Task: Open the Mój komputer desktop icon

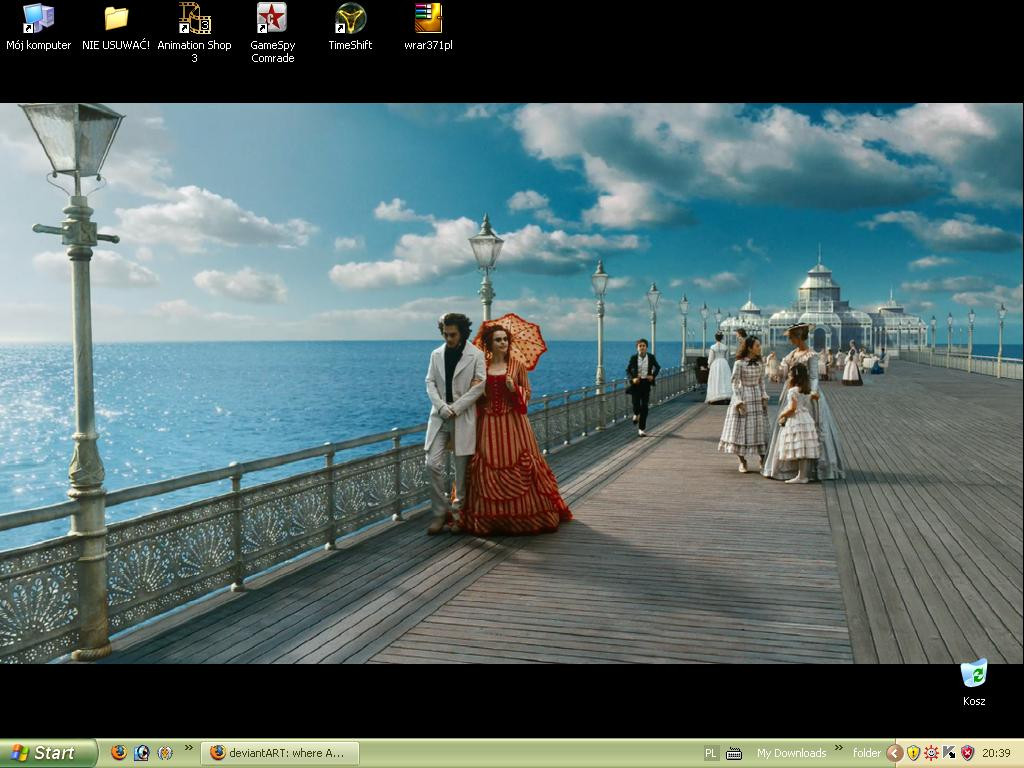Action: (38, 27)
